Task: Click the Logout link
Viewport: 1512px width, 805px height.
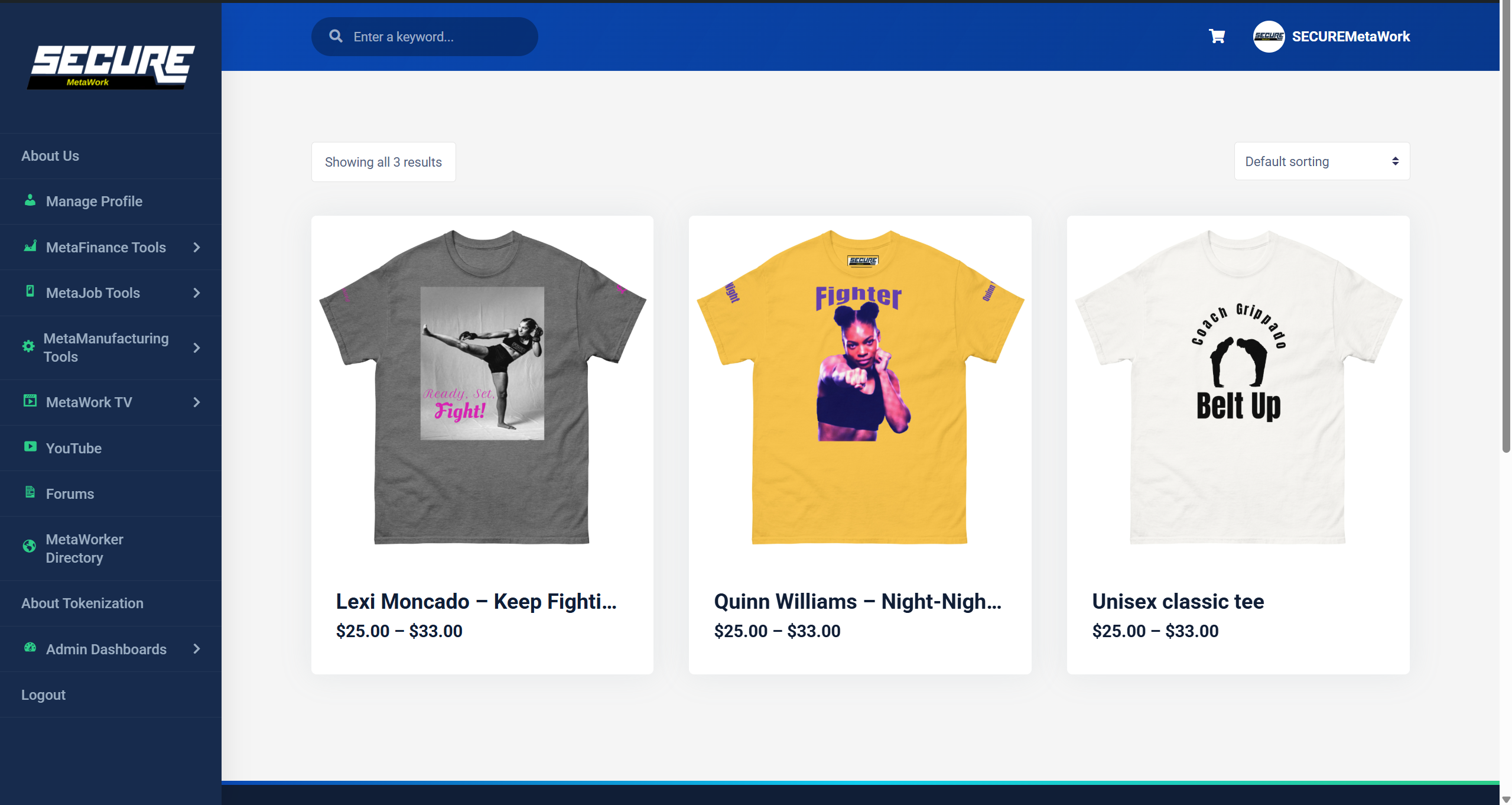Action: [43, 695]
